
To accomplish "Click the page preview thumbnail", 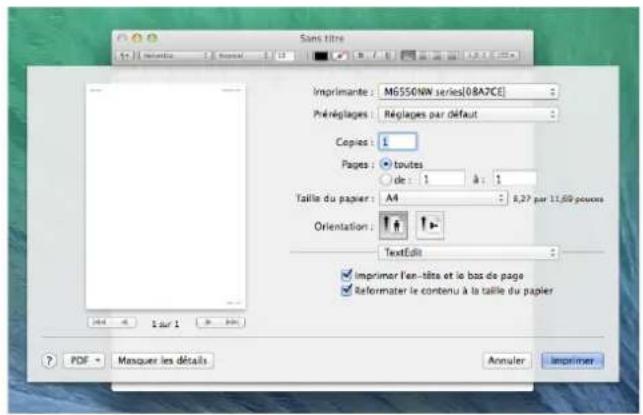I will [166, 196].
